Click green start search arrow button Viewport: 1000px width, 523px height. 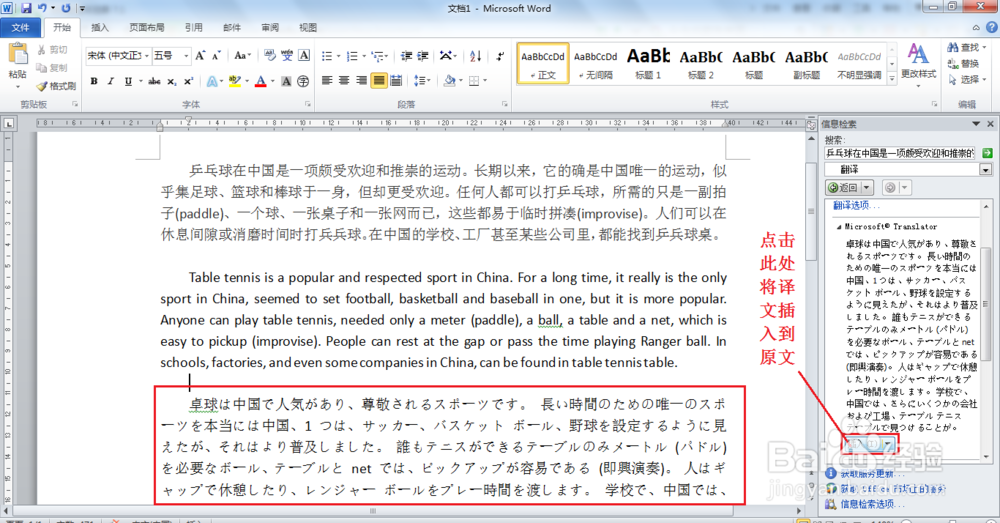(987, 153)
